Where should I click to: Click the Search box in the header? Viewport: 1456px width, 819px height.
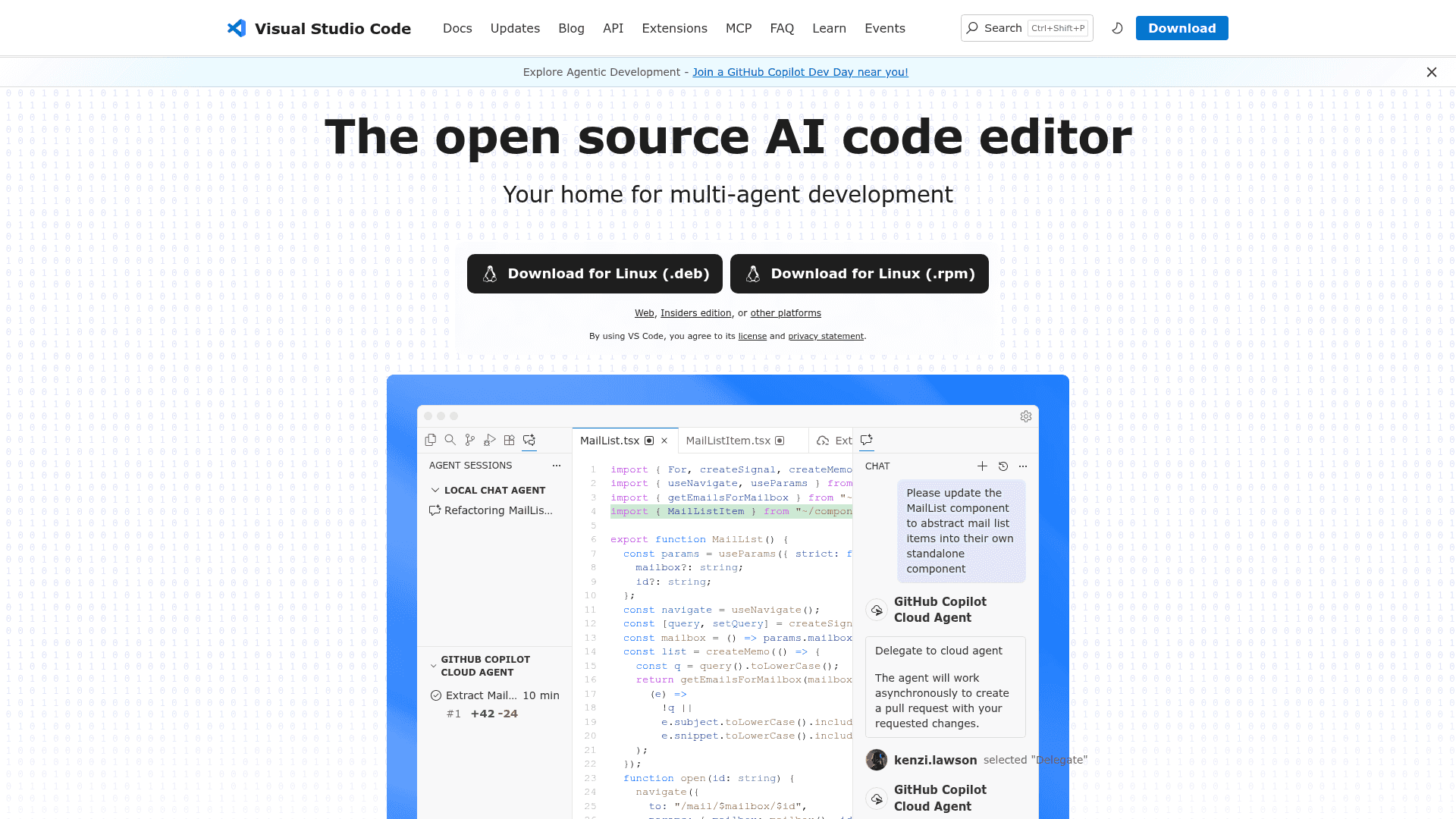(1027, 28)
